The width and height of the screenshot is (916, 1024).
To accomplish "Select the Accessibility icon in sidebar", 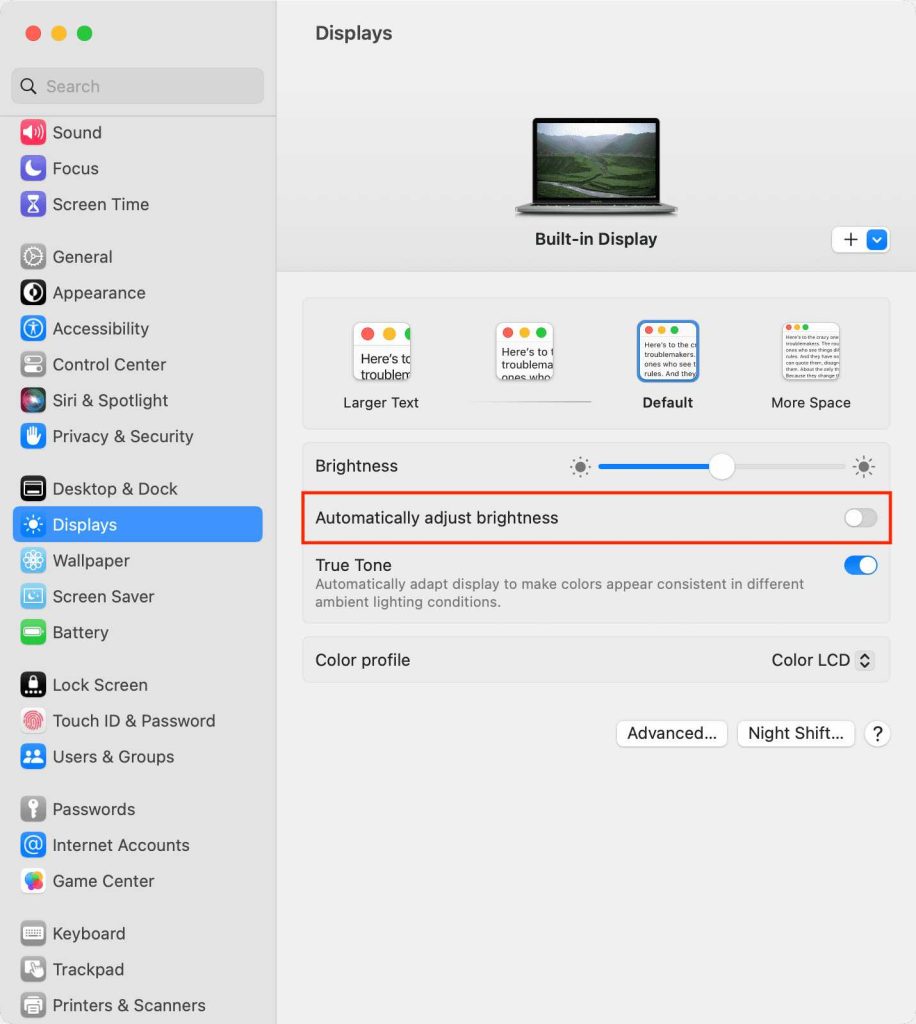I will [33, 328].
